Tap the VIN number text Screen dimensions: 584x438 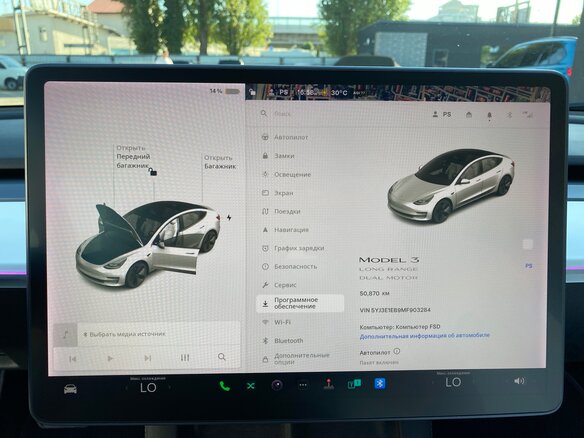coord(395,310)
